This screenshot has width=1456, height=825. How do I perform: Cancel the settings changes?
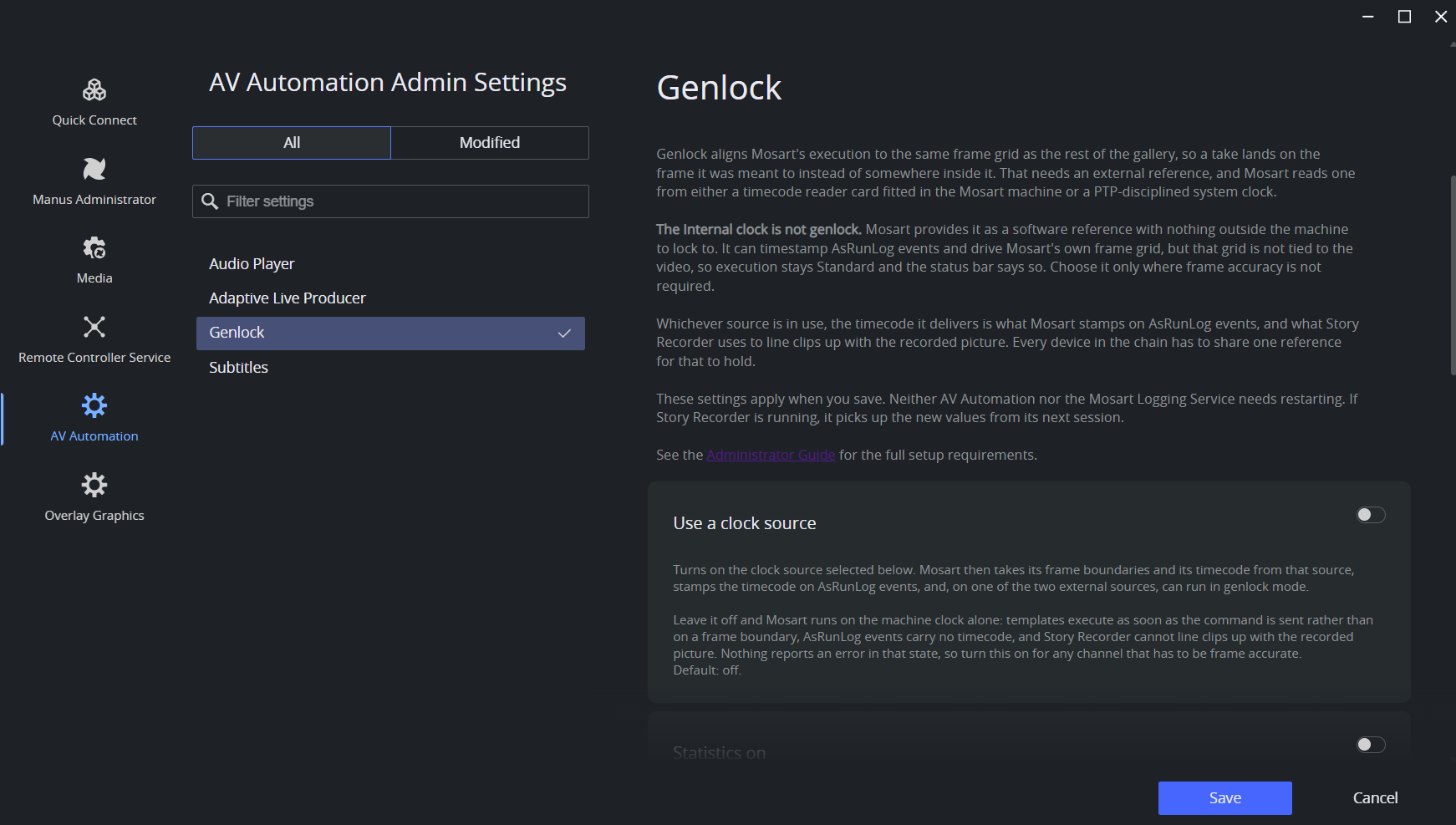tap(1376, 798)
